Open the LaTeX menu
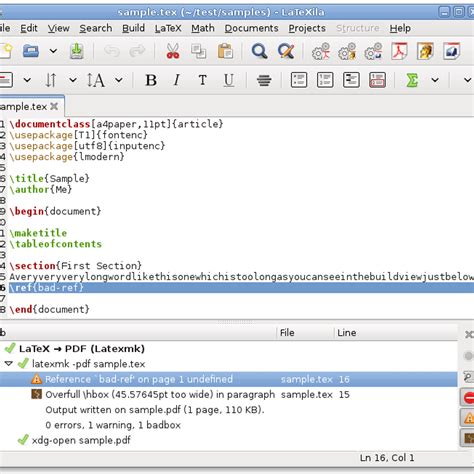Screen dimensions: 474x474 click(x=168, y=28)
